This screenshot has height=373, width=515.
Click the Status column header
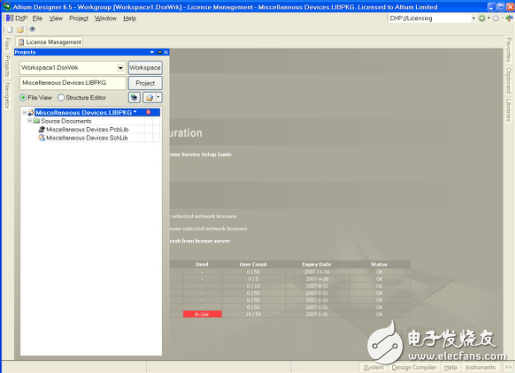tap(379, 264)
